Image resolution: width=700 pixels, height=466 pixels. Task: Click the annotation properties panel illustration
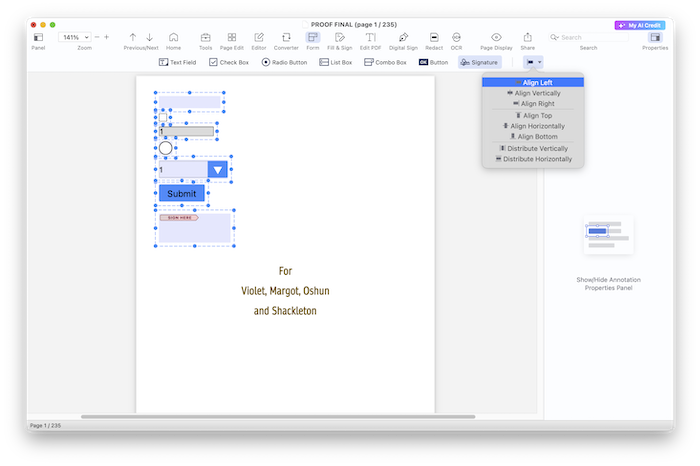(x=608, y=235)
